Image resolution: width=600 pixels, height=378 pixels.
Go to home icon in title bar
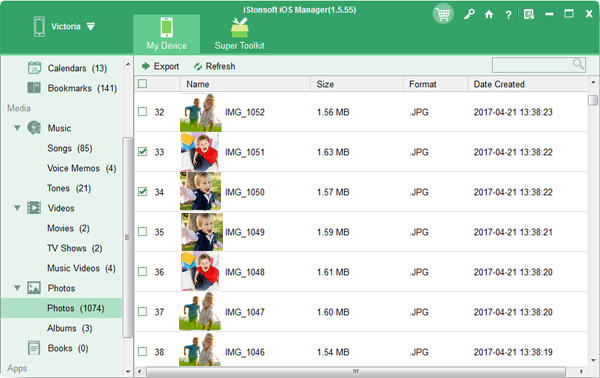pyautogui.click(x=489, y=15)
